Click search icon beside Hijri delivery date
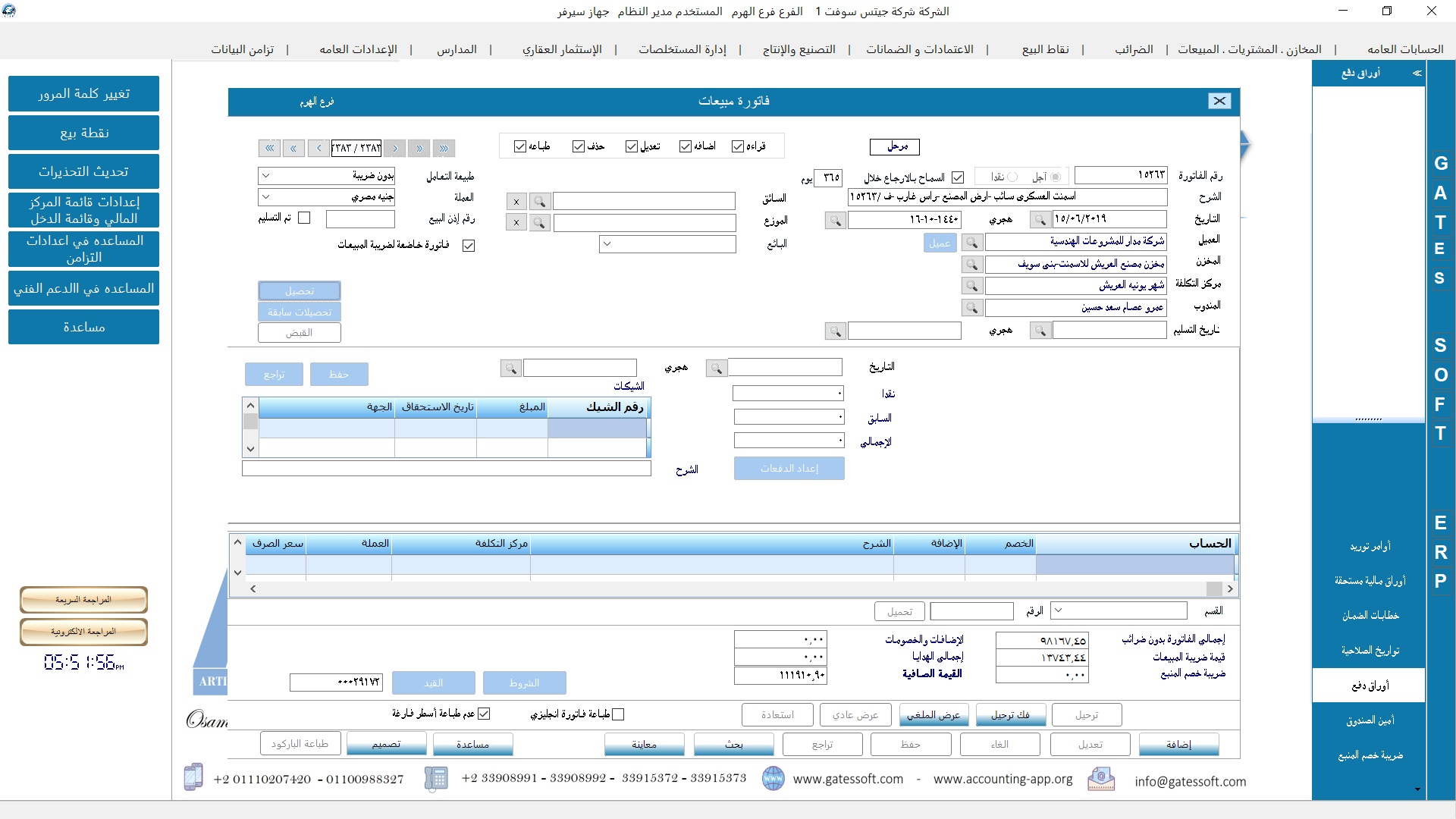Screen dimensions: 1456x819 coord(836,331)
